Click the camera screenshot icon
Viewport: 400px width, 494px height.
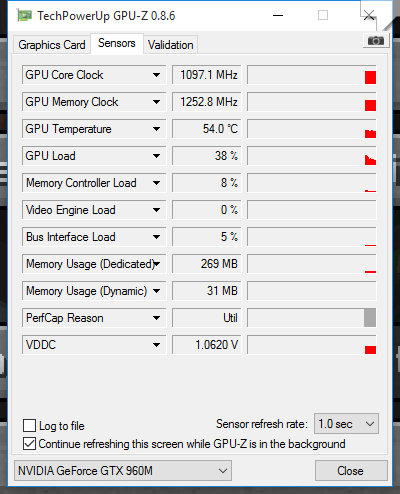point(376,41)
